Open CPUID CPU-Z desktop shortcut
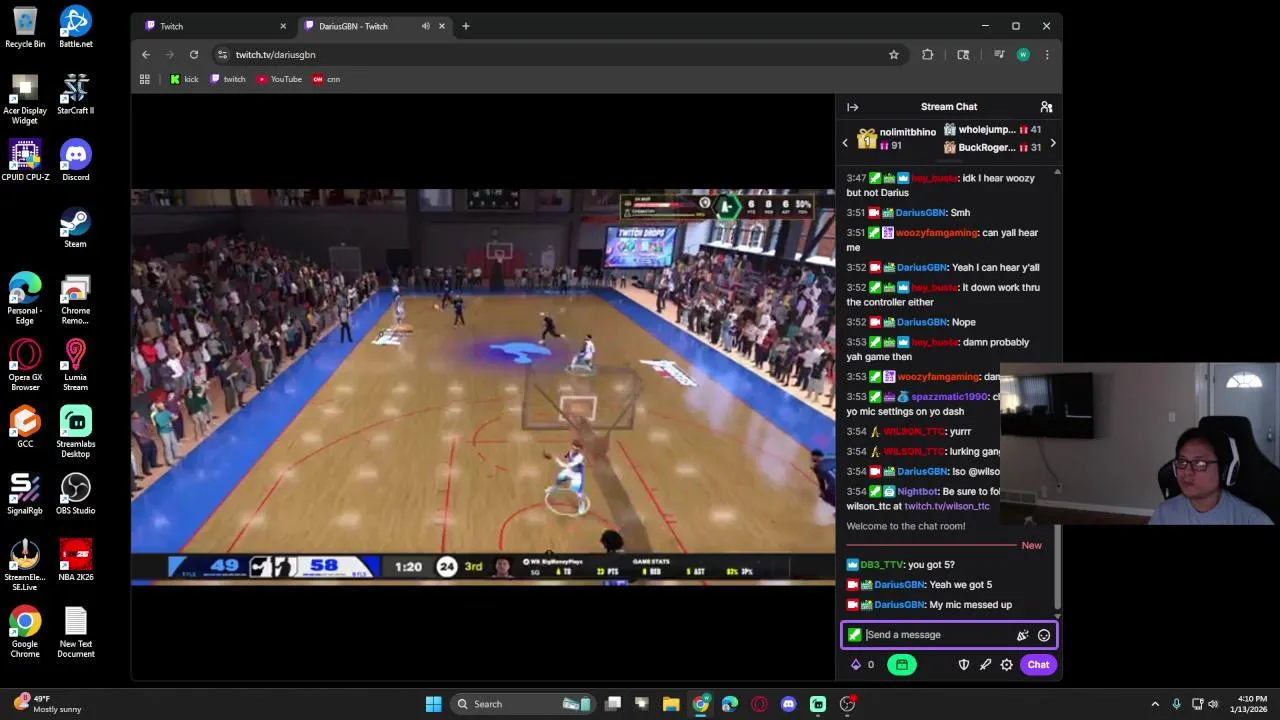1280x720 pixels. click(25, 161)
